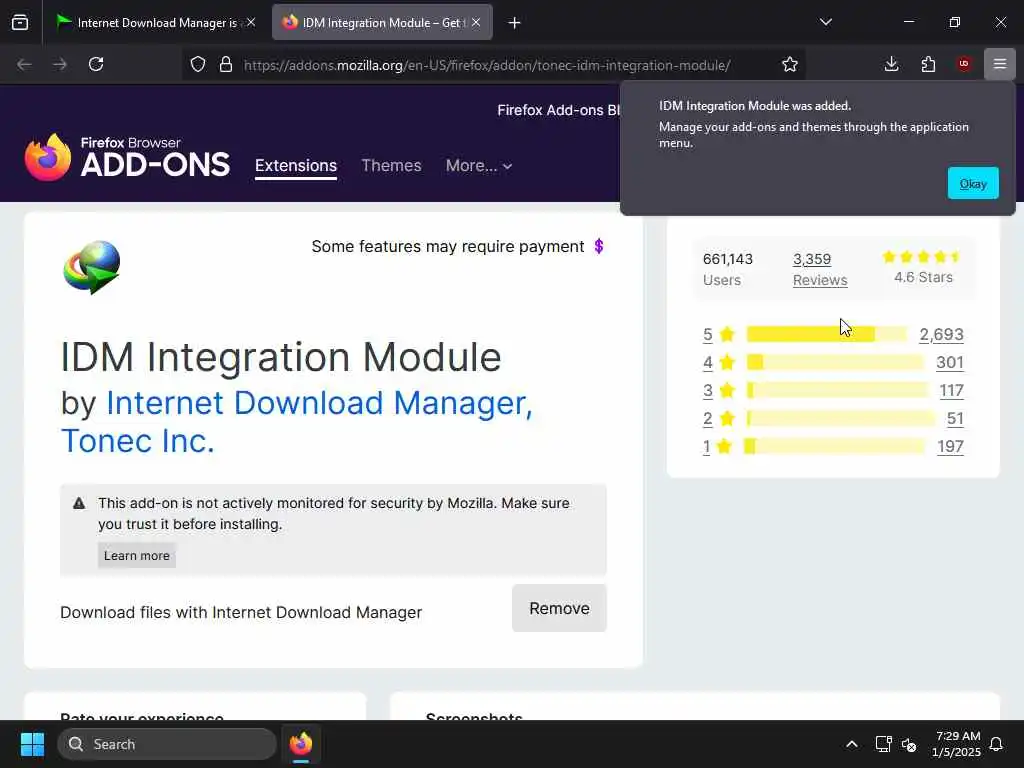Click the 4.6 Stars rating display
Screen dimensions: 1024x768
pyautogui.click(x=923, y=267)
